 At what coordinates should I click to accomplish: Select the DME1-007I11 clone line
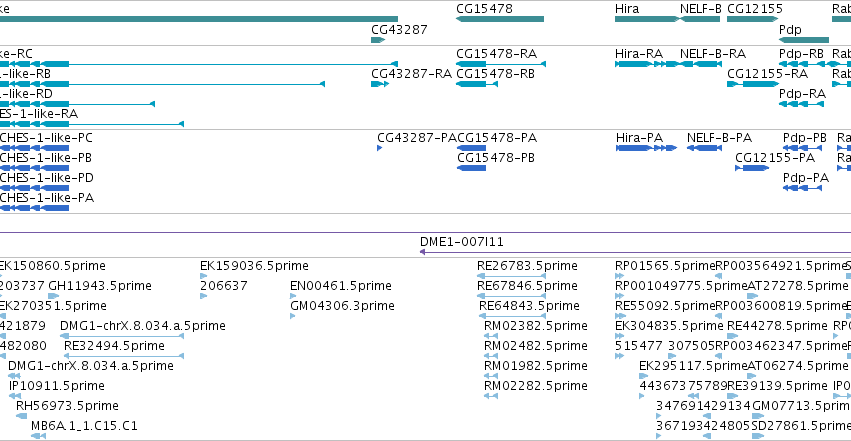[636, 252]
